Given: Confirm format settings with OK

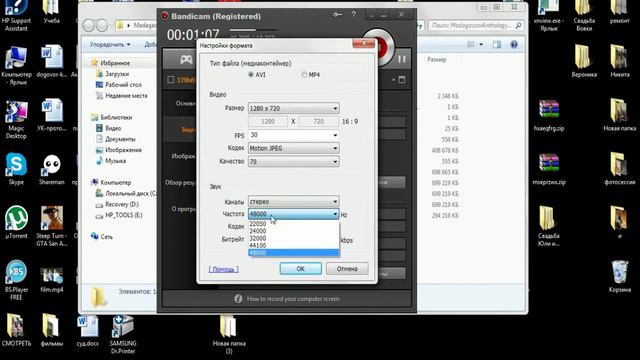Looking at the screenshot, I should [x=300, y=269].
